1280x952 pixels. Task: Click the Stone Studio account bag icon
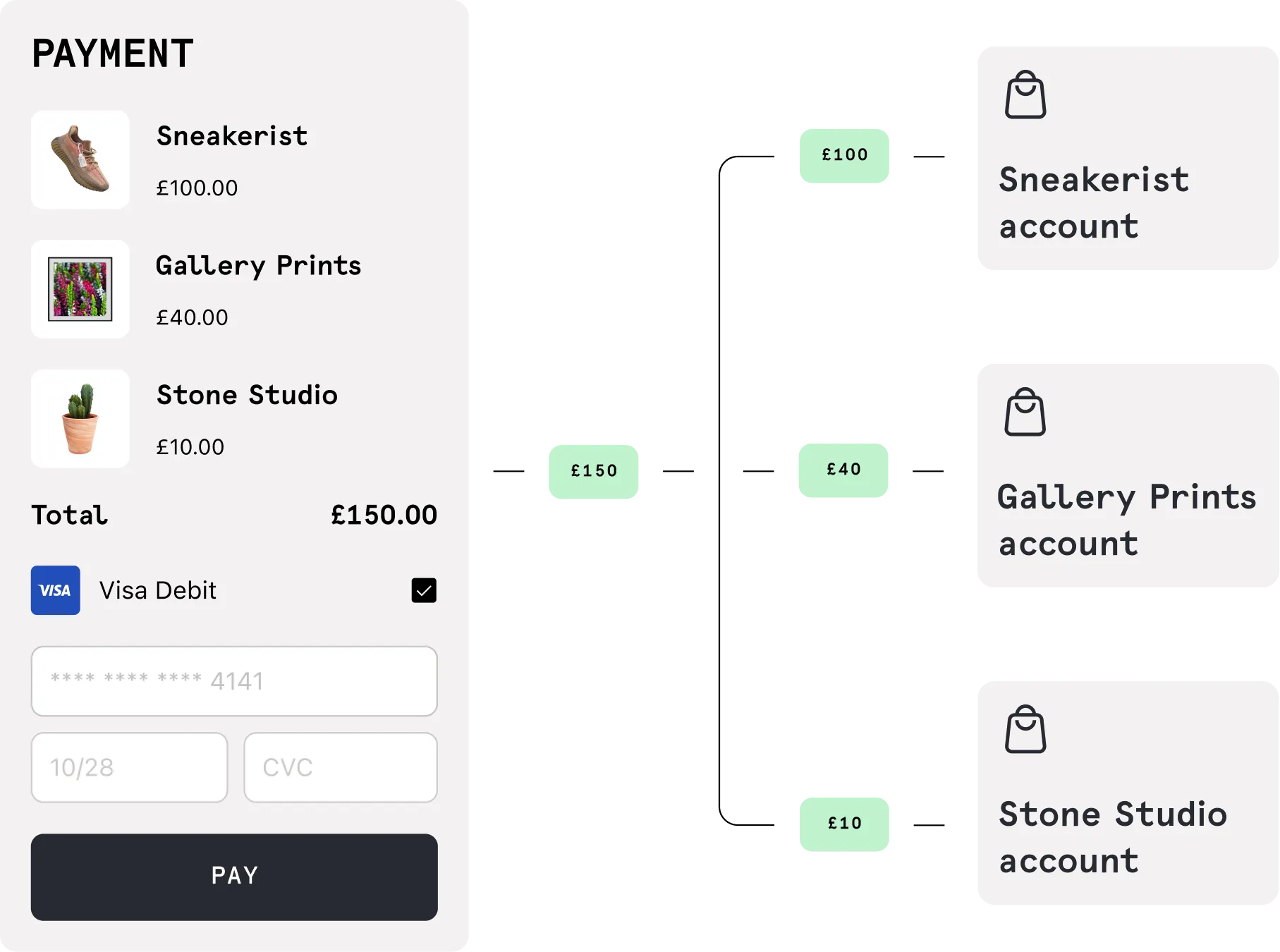1025,729
